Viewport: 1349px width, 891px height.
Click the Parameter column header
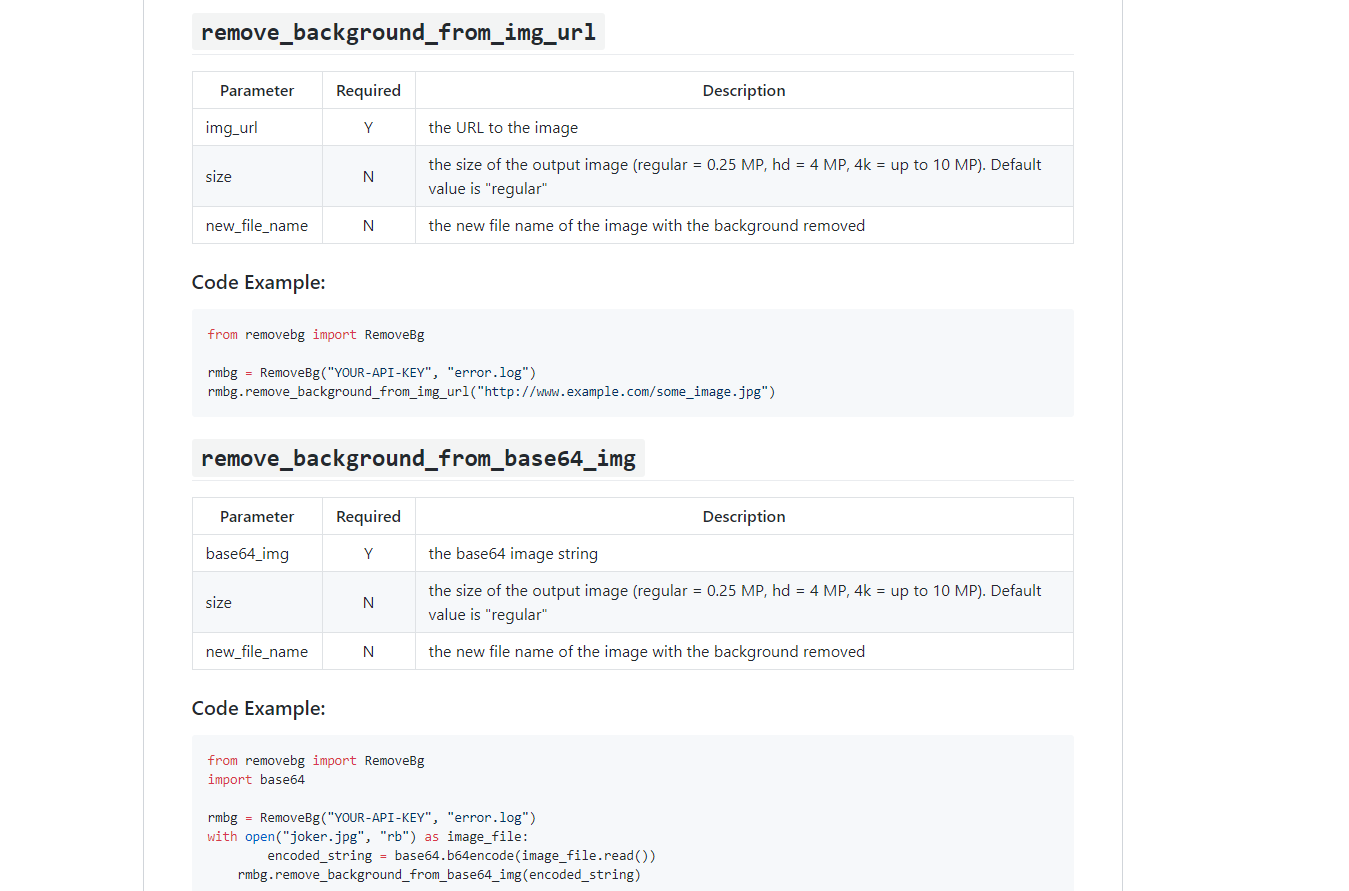tap(256, 90)
